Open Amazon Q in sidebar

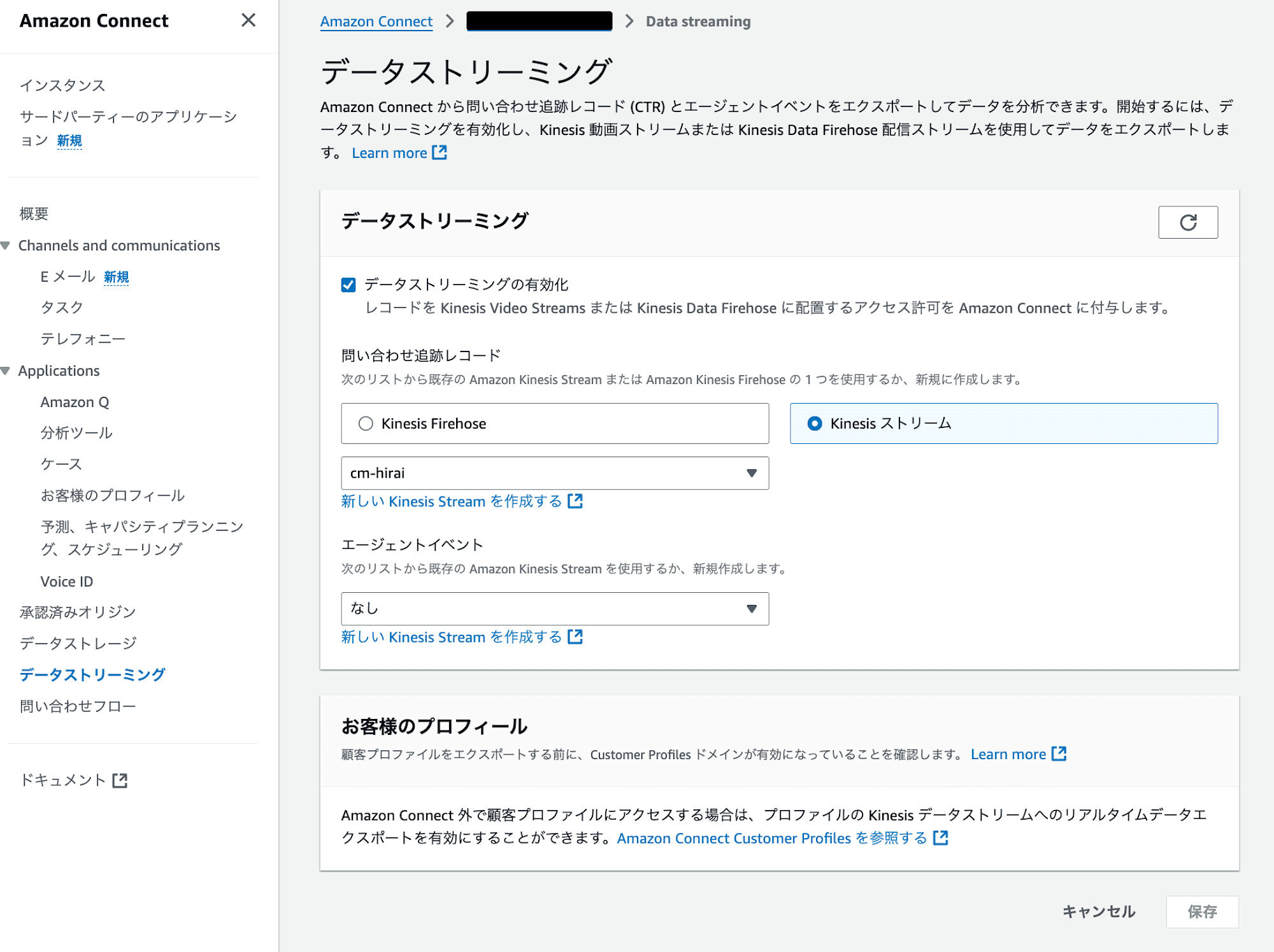tap(75, 402)
